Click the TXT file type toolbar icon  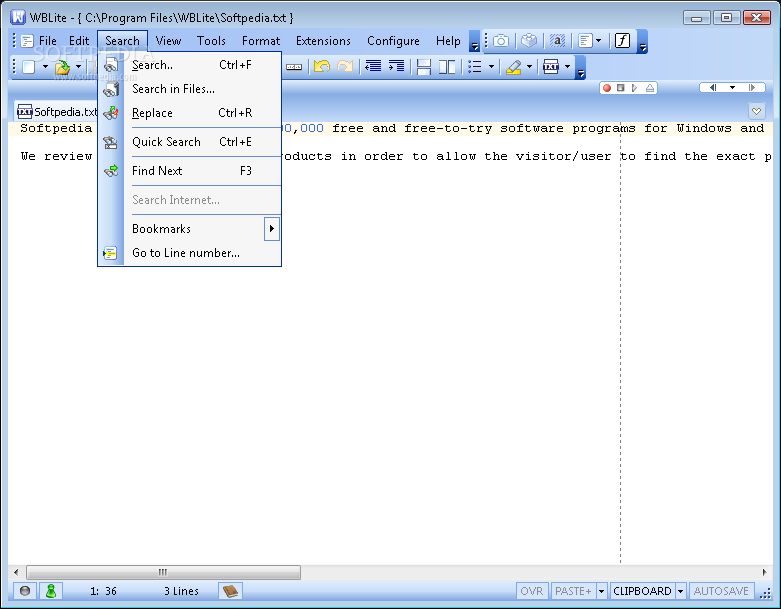point(551,67)
